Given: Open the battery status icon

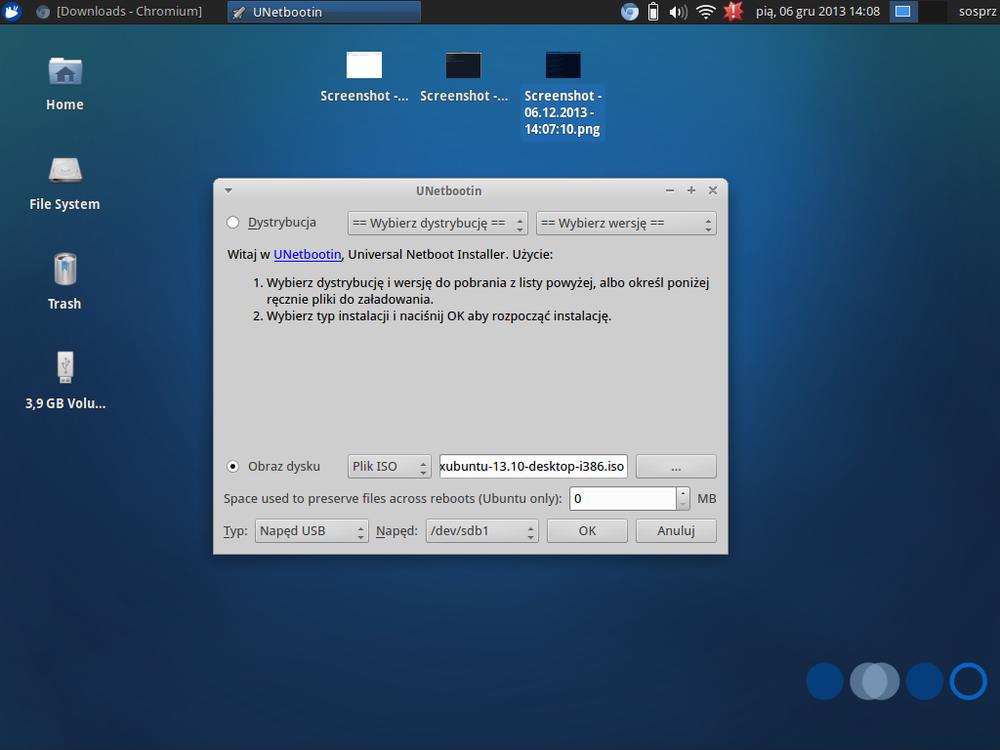Looking at the screenshot, I should click(653, 11).
